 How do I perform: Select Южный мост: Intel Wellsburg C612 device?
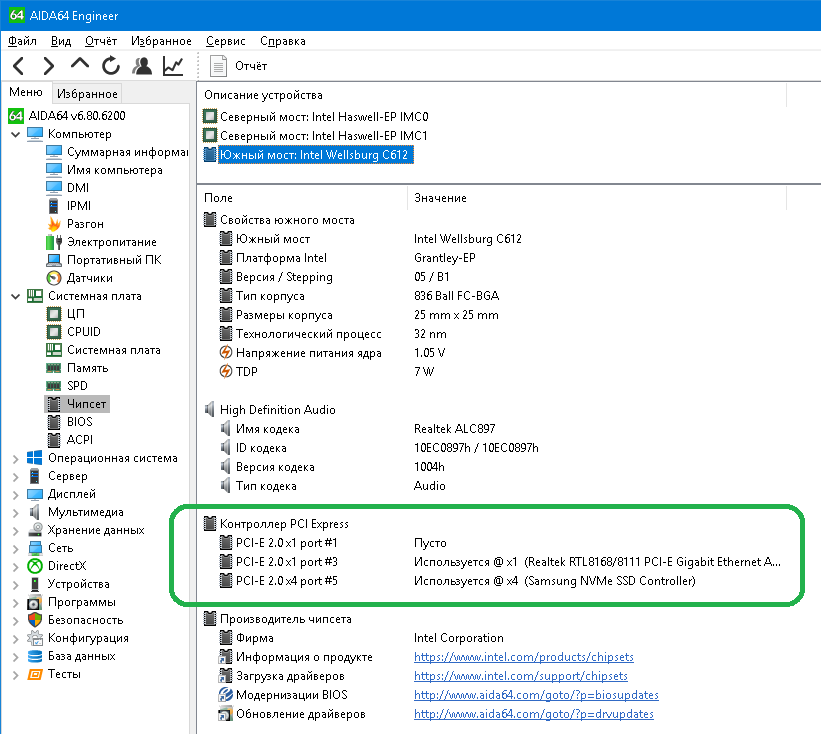[314, 155]
